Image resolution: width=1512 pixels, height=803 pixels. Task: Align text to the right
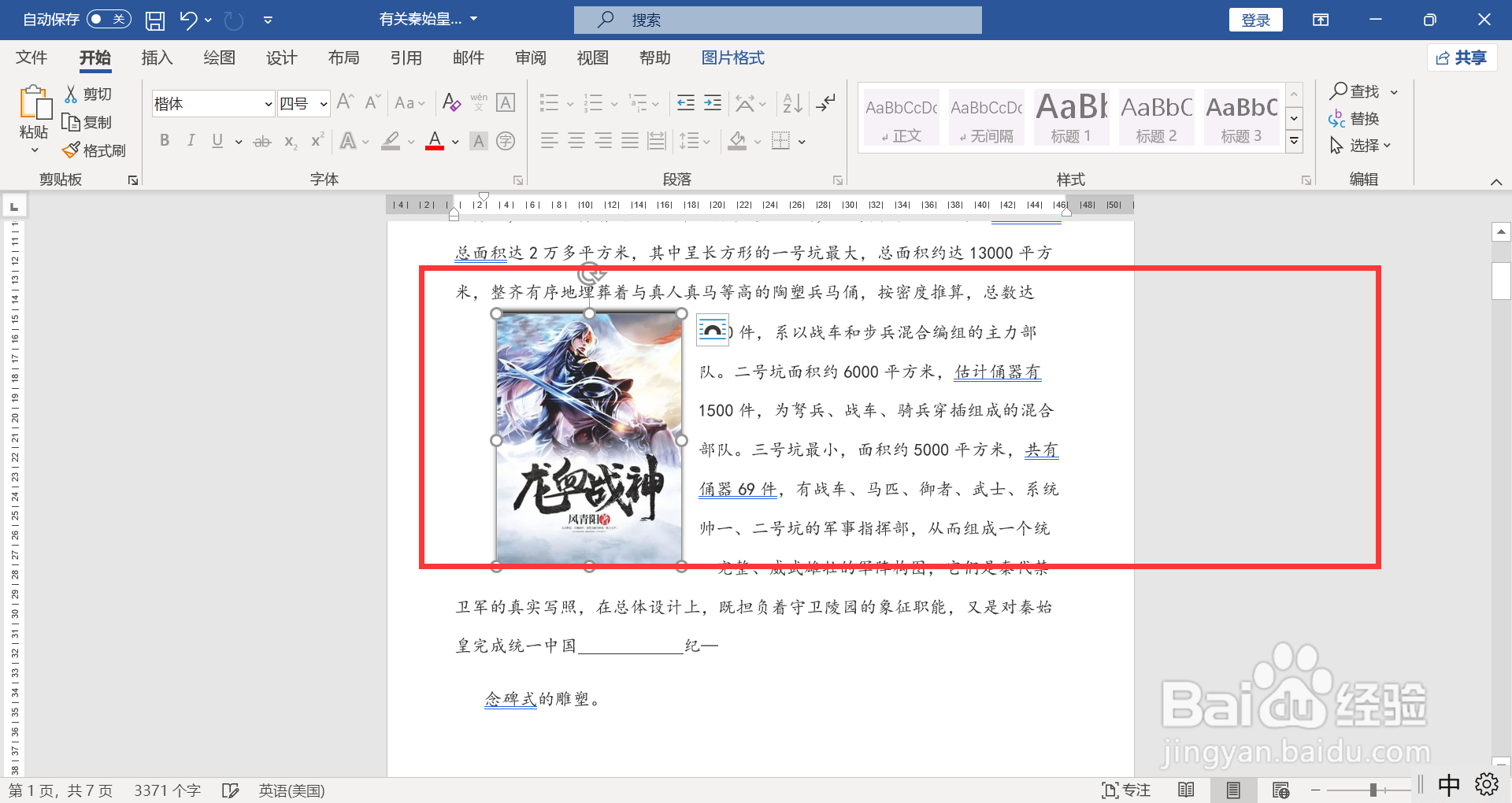click(x=603, y=141)
